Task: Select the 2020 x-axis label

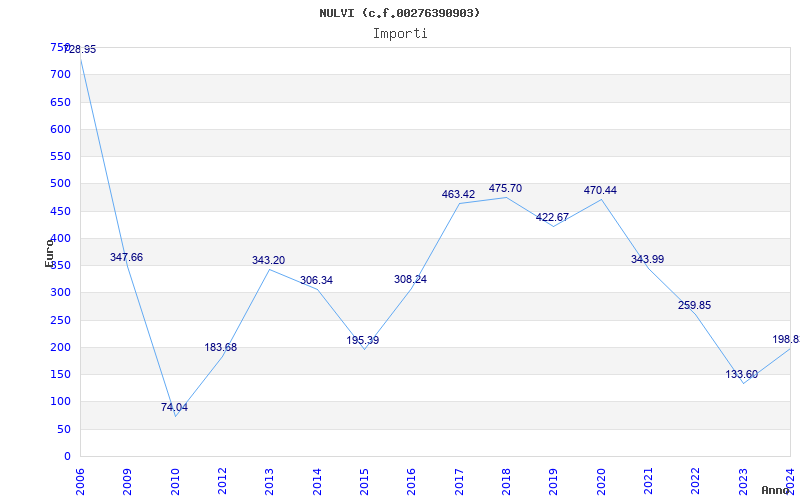Action: click(601, 481)
